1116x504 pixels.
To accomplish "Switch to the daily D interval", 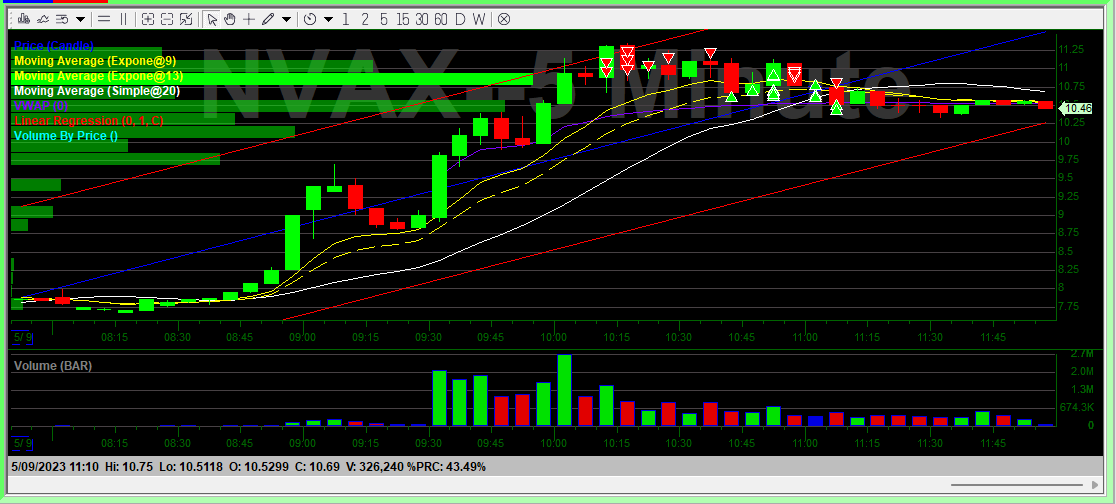I will click(x=460, y=19).
